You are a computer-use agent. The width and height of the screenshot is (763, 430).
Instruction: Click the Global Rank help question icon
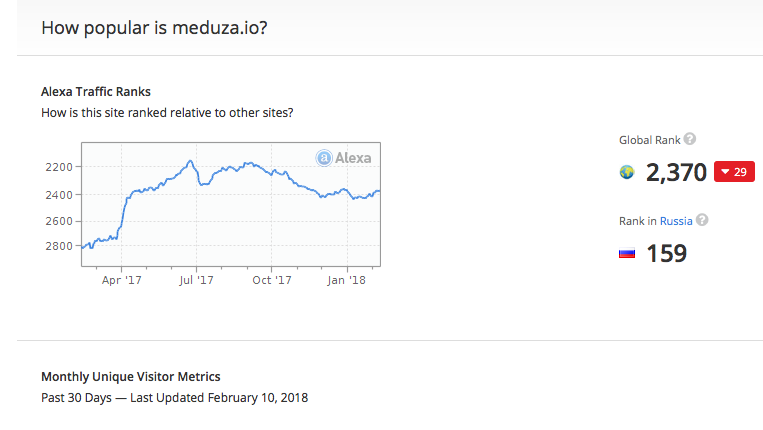tap(690, 139)
